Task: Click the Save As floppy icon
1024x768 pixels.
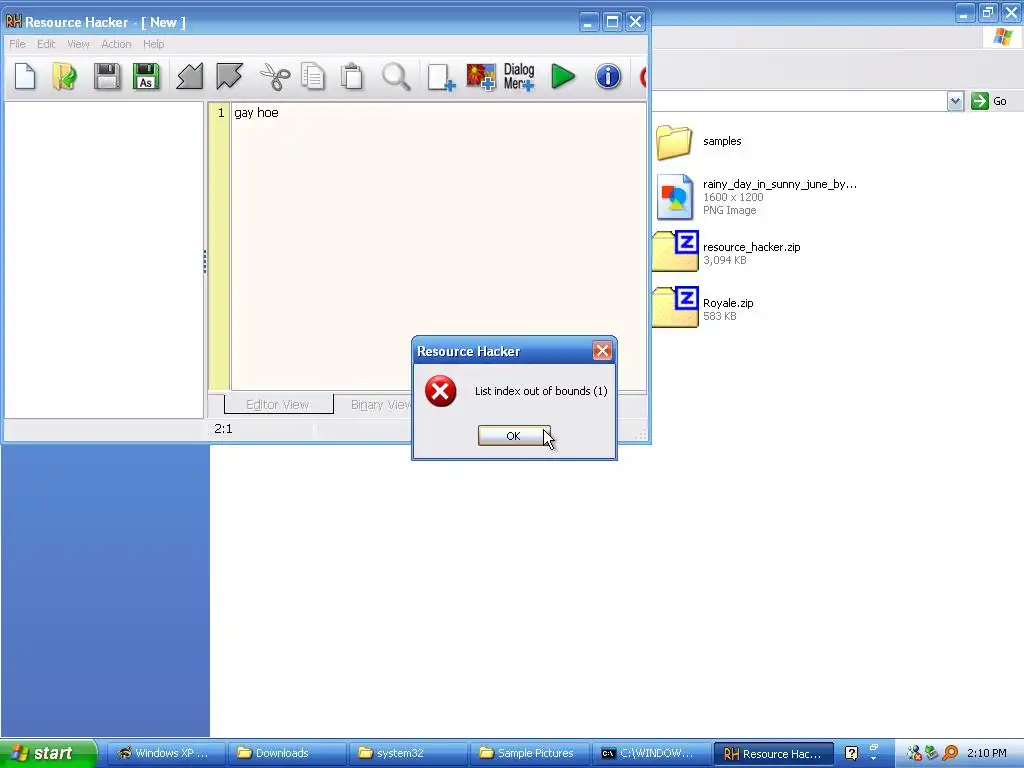Action: coord(146,76)
